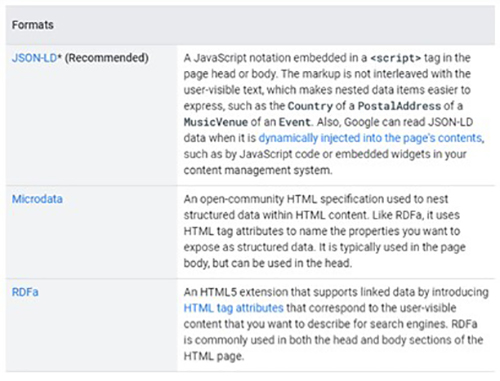Screen dimensions: 500x381
Task: Open the Microdata link
Action: click(x=37, y=199)
